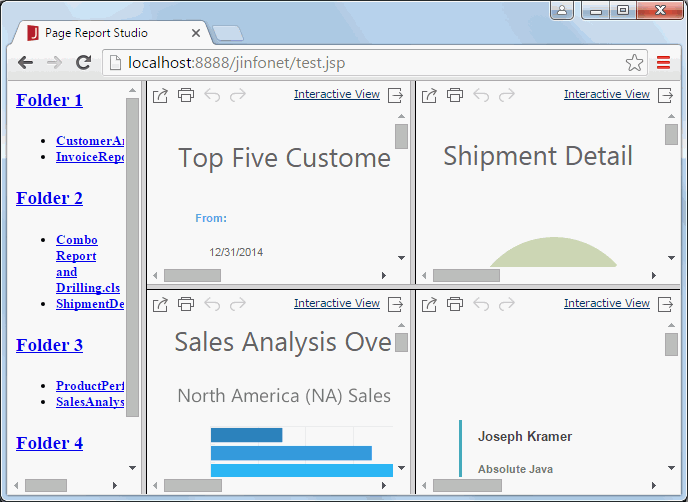Open a new browser tab
Viewport: 688px width, 502px height.
228,33
